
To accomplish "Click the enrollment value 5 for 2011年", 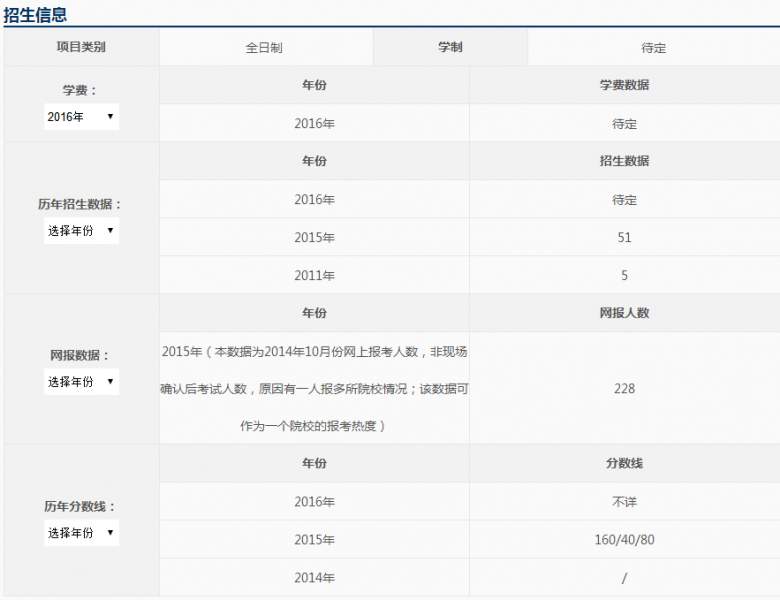I will (x=624, y=275).
